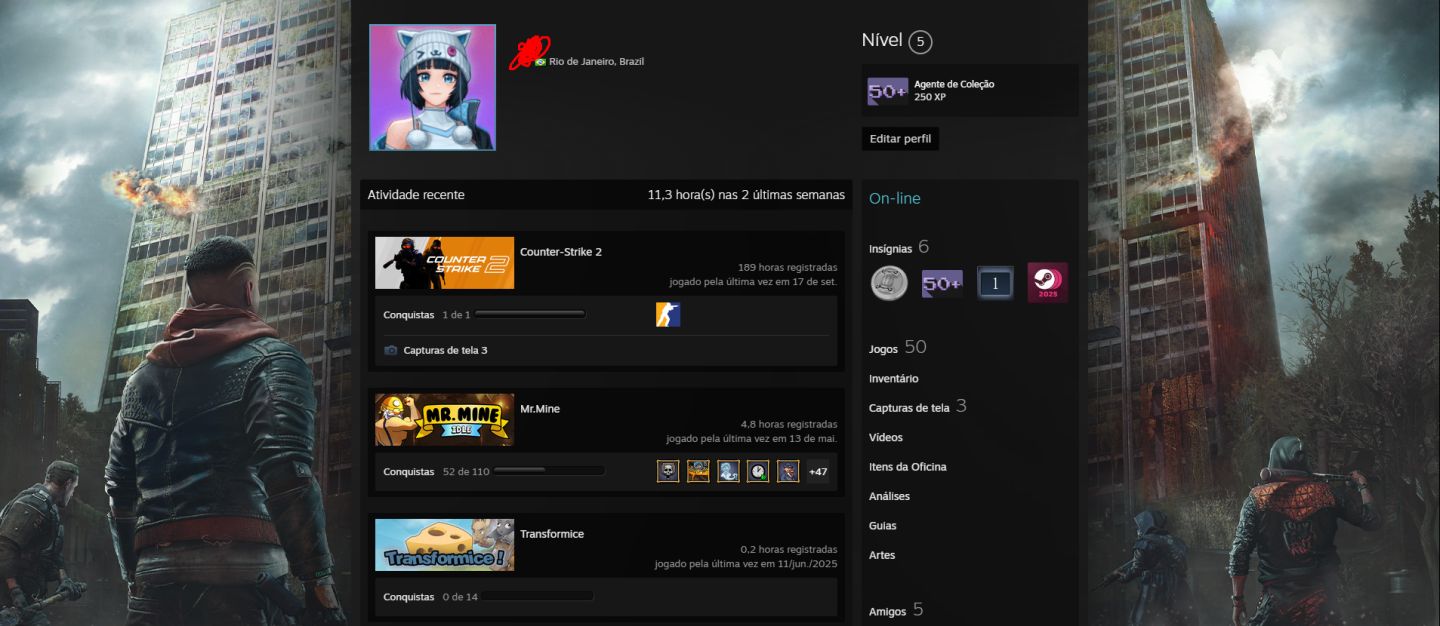
Task: Click the Brazil flag icon
Action: click(541, 62)
